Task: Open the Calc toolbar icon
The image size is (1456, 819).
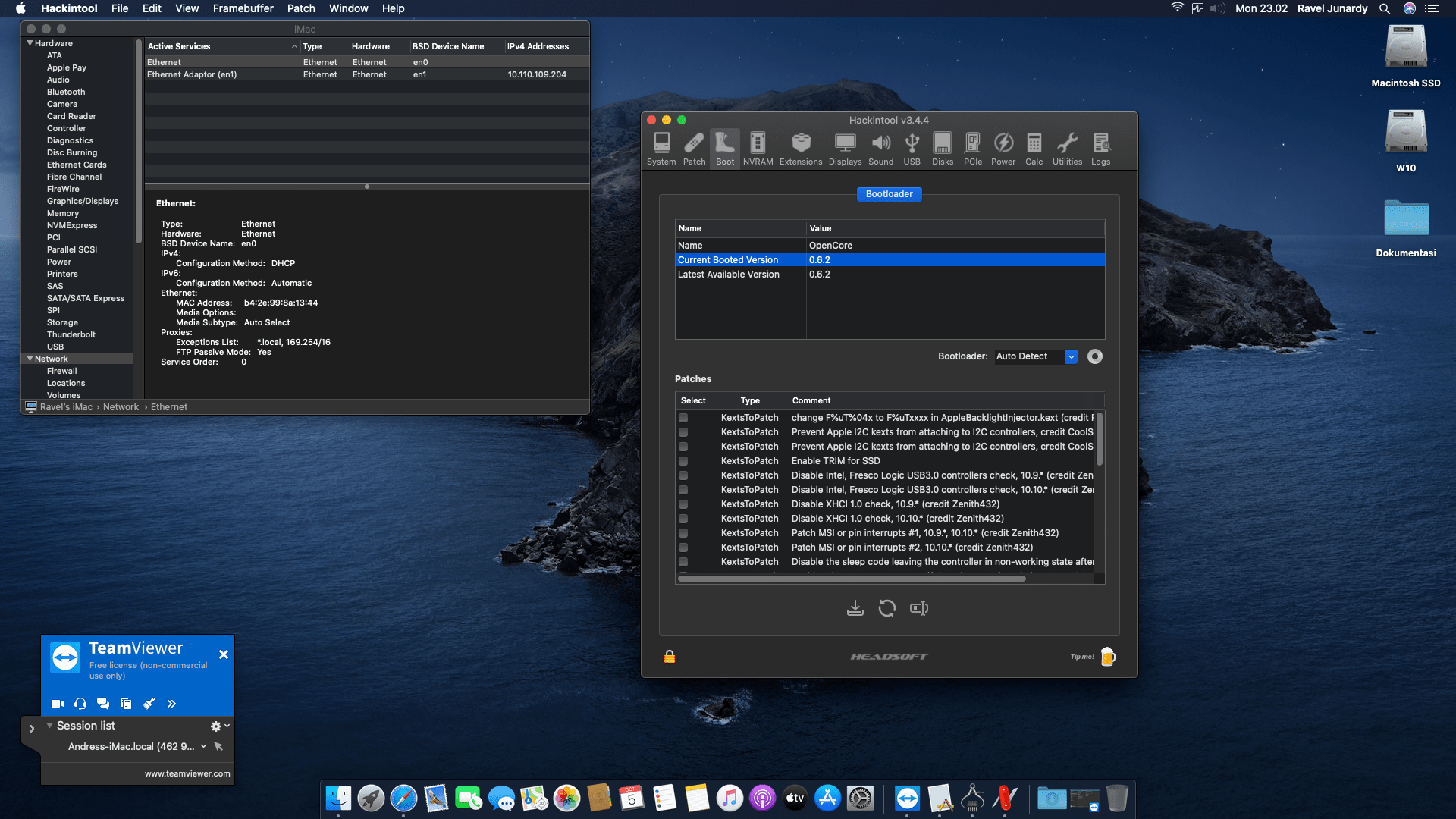Action: coord(1034,149)
